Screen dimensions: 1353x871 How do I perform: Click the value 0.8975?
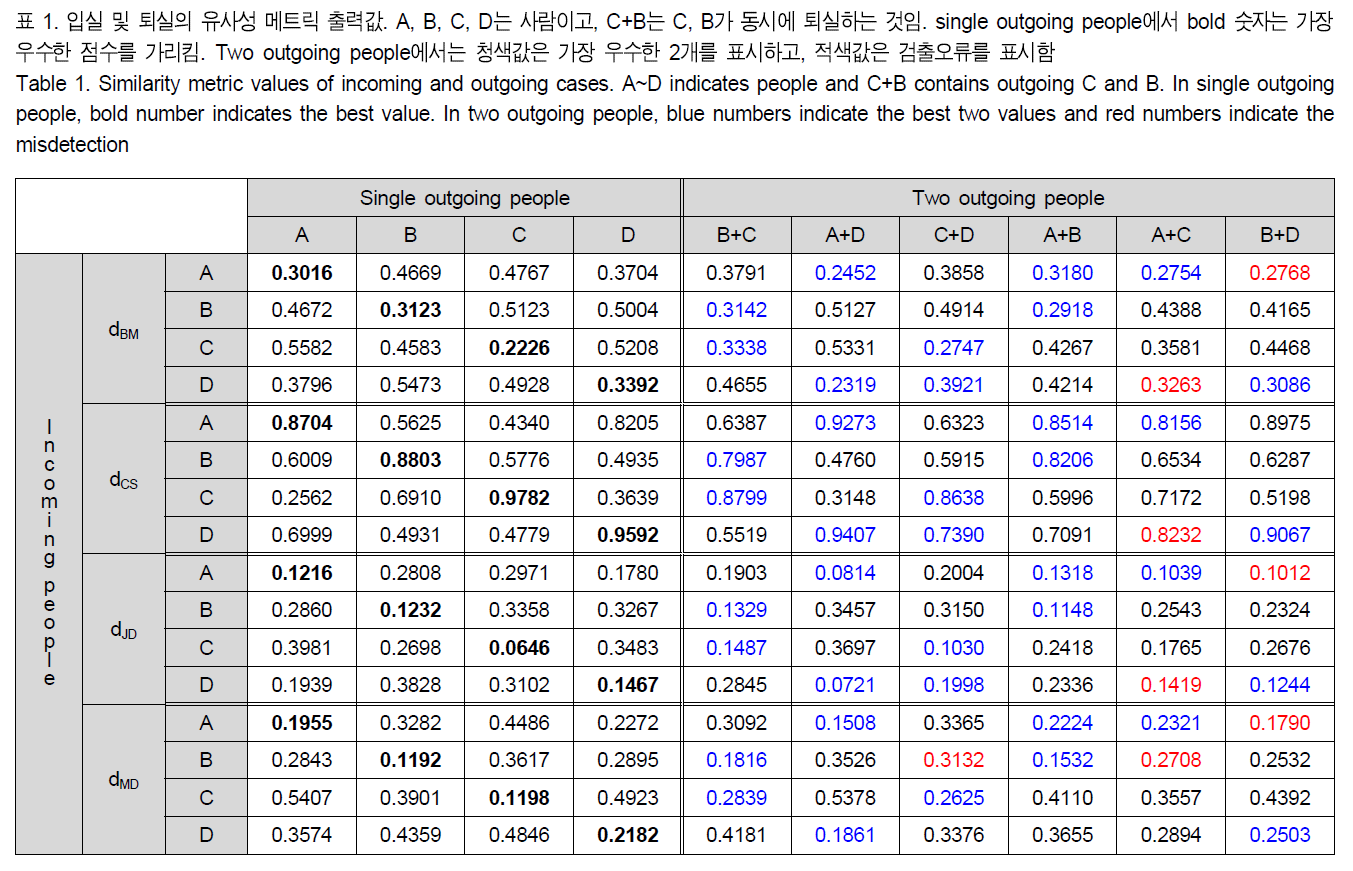pos(1280,423)
